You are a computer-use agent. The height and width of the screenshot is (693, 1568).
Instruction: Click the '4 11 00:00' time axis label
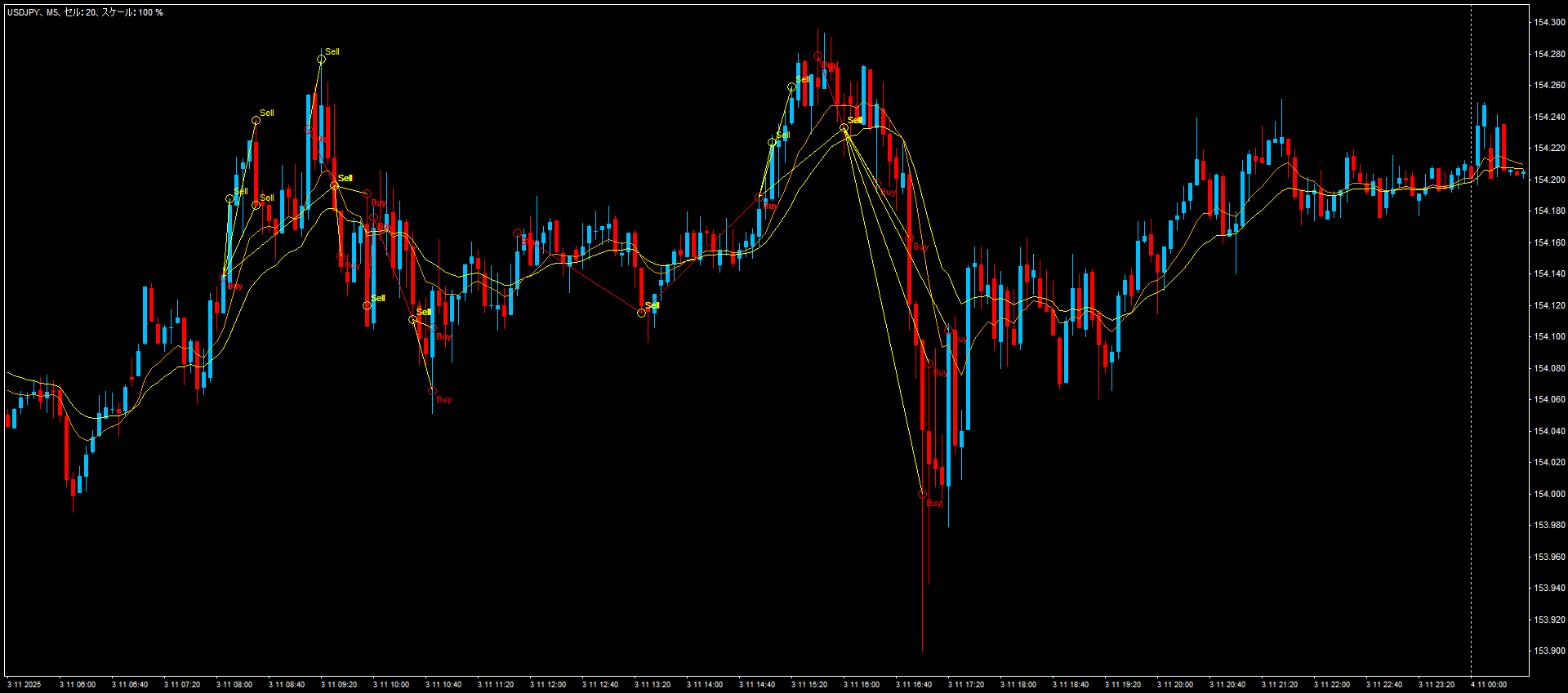point(1488,685)
